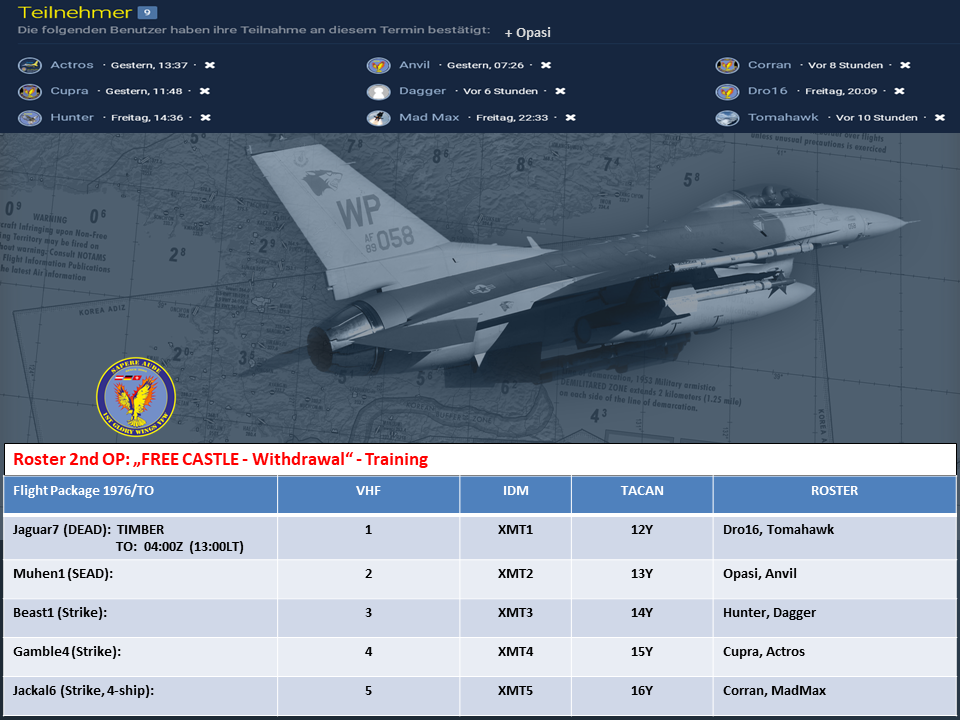Click the Roster 2nd OP title
Viewport: 960px width, 720px height.
click(220, 459)
